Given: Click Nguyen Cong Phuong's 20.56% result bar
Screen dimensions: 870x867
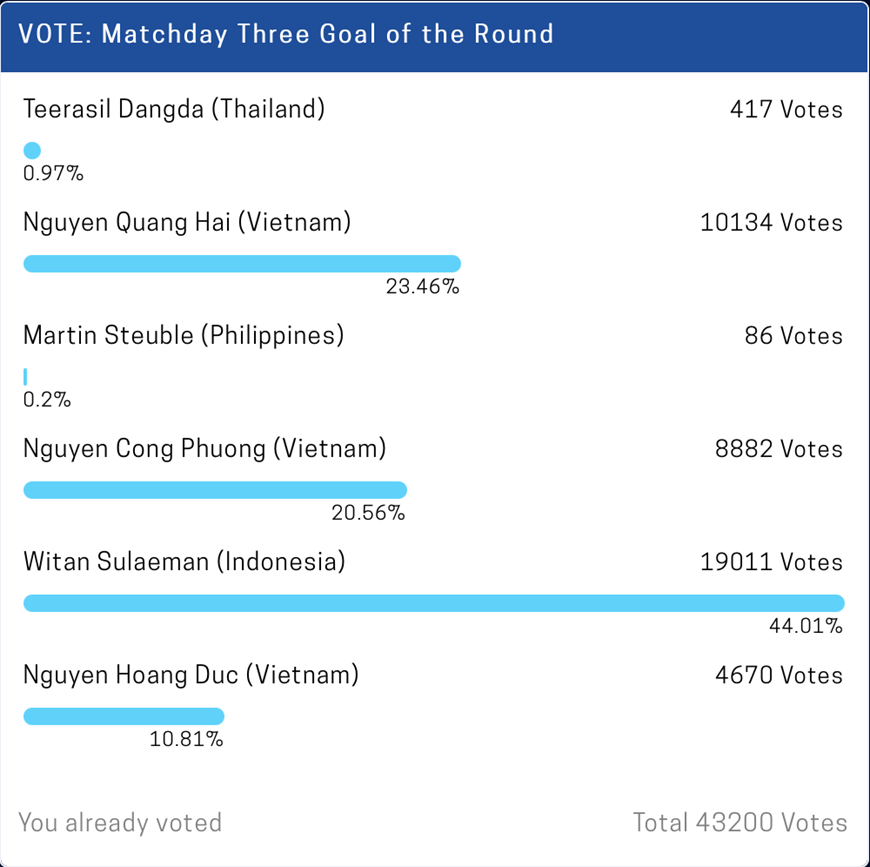Looking at the screenshot, I should point(214,490).
